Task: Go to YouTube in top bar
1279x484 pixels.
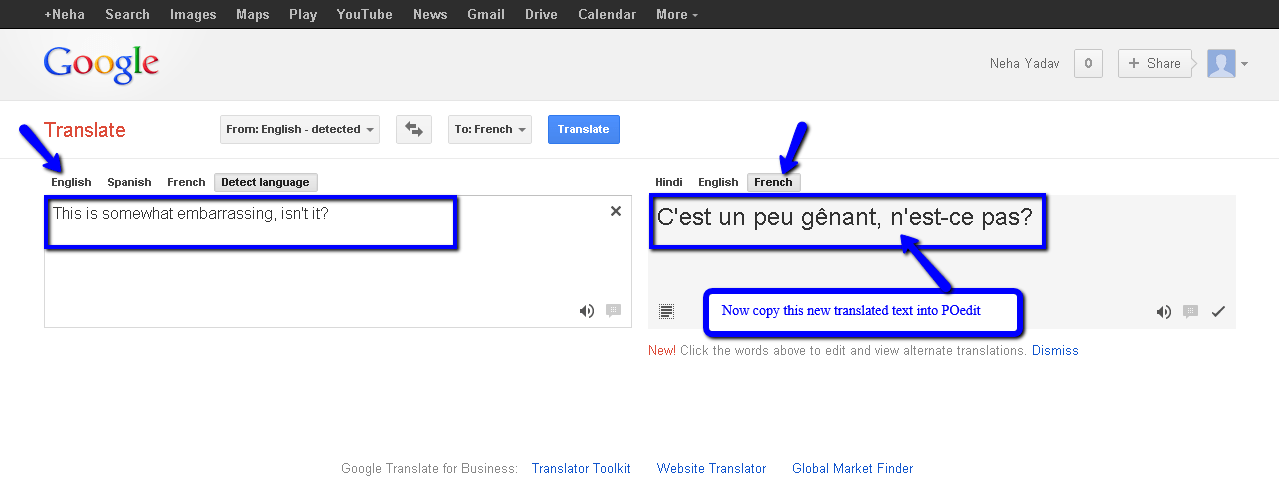Action: tap(365, 14)
